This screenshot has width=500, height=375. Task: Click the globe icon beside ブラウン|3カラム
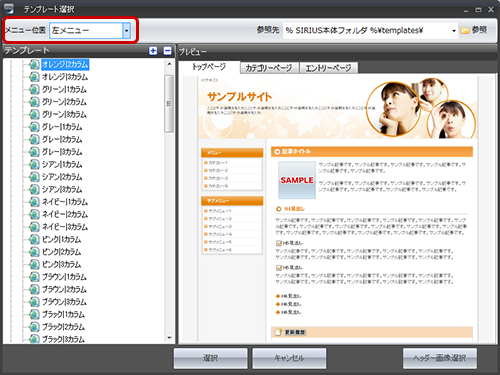point(34,302)
